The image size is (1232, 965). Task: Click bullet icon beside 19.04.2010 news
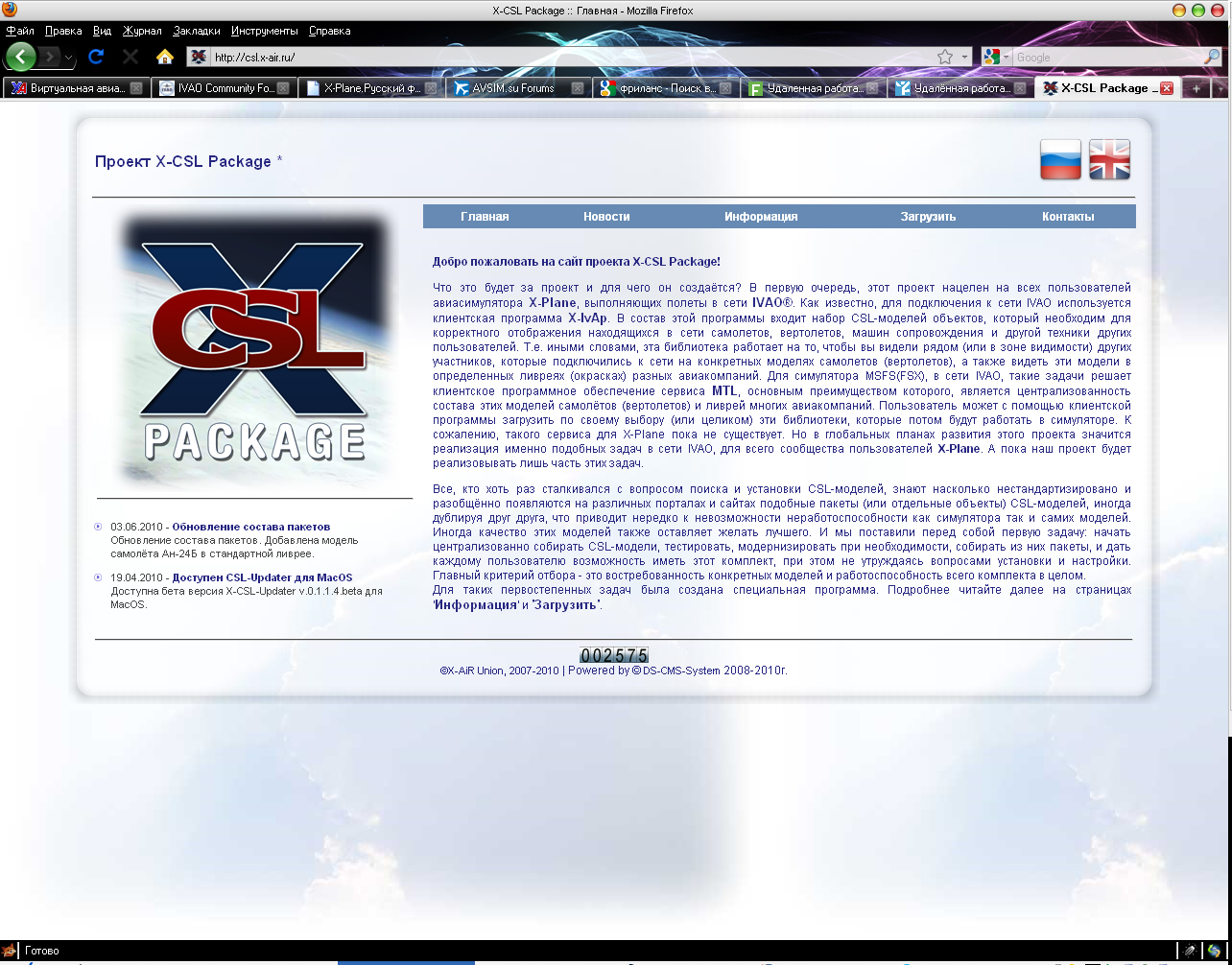click(x=98, y=577)
